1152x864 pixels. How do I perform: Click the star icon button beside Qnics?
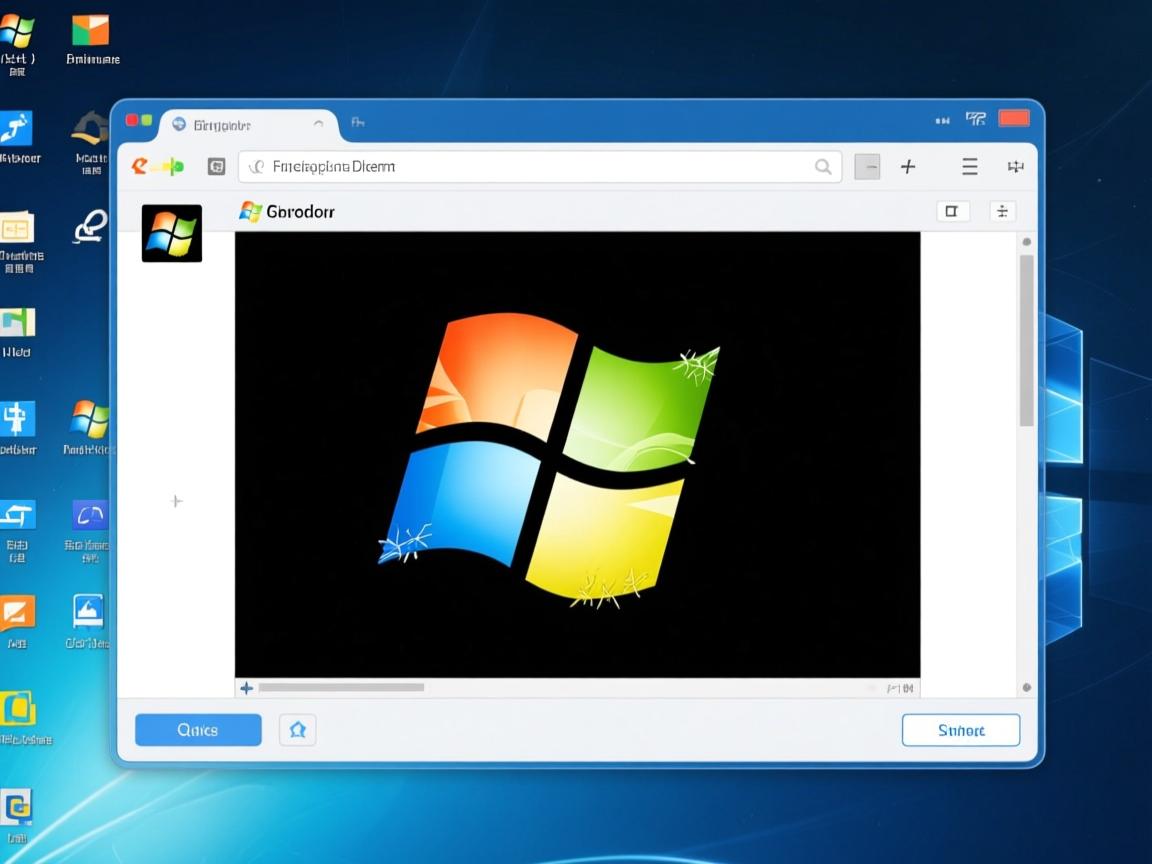297,730
